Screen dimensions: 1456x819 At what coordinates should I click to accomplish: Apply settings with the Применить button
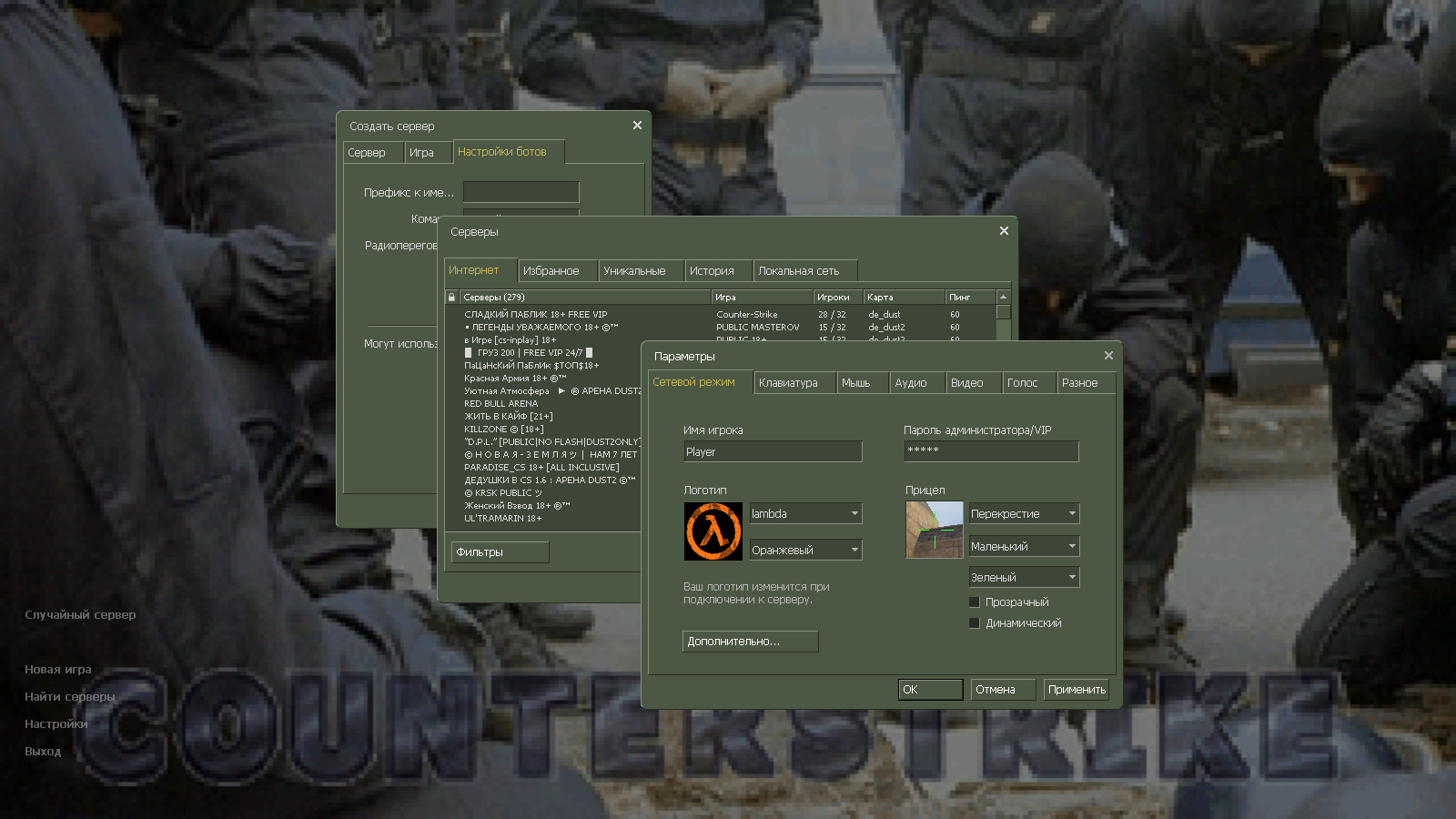pos(1076,689)
